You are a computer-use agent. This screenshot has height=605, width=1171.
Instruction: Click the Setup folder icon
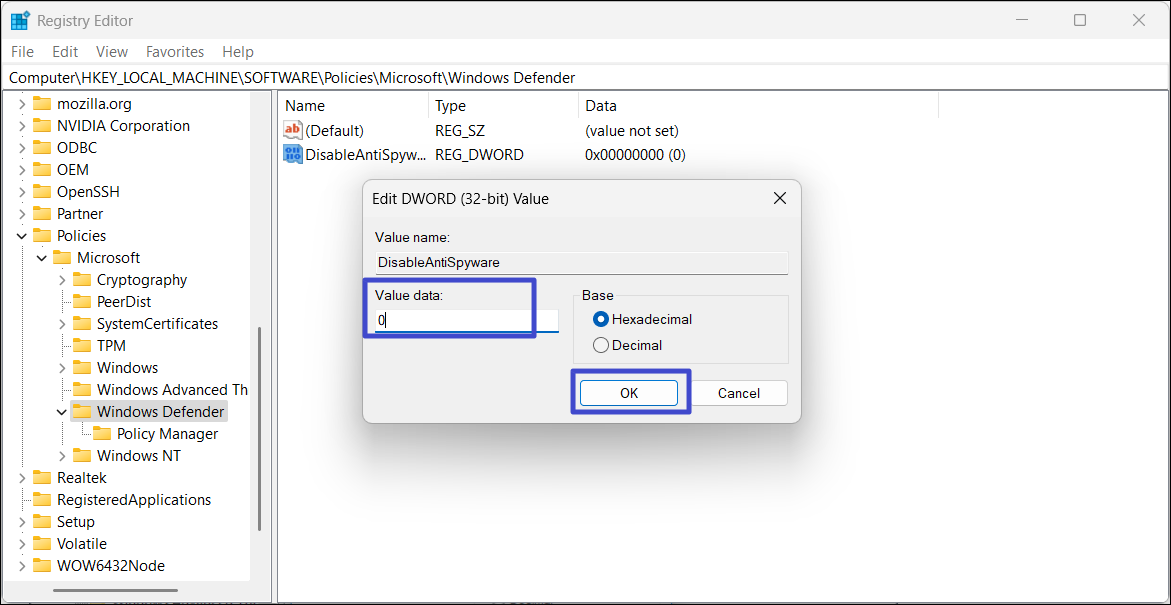click(43, 521)
